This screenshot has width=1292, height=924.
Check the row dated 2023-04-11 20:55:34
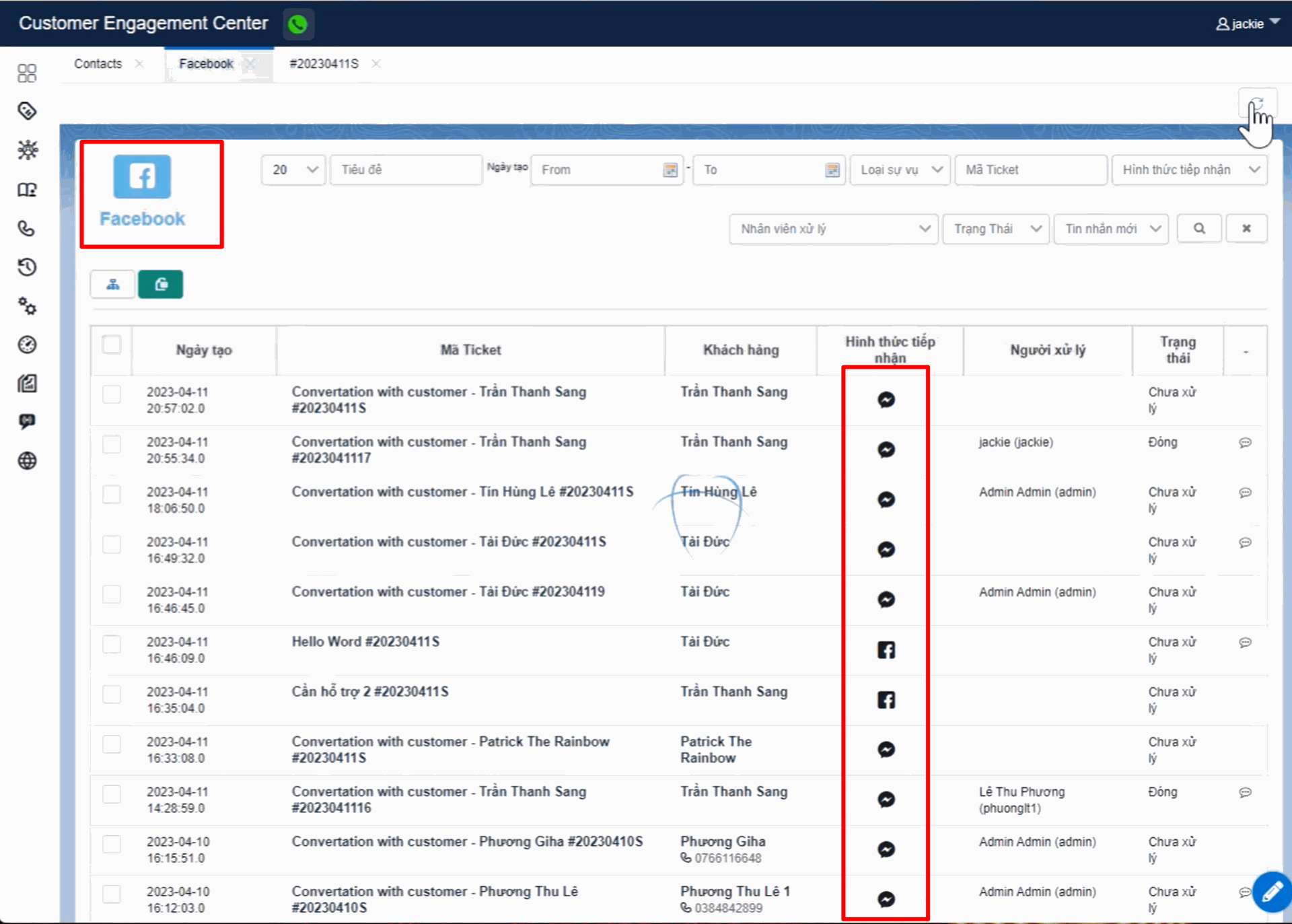112,444
